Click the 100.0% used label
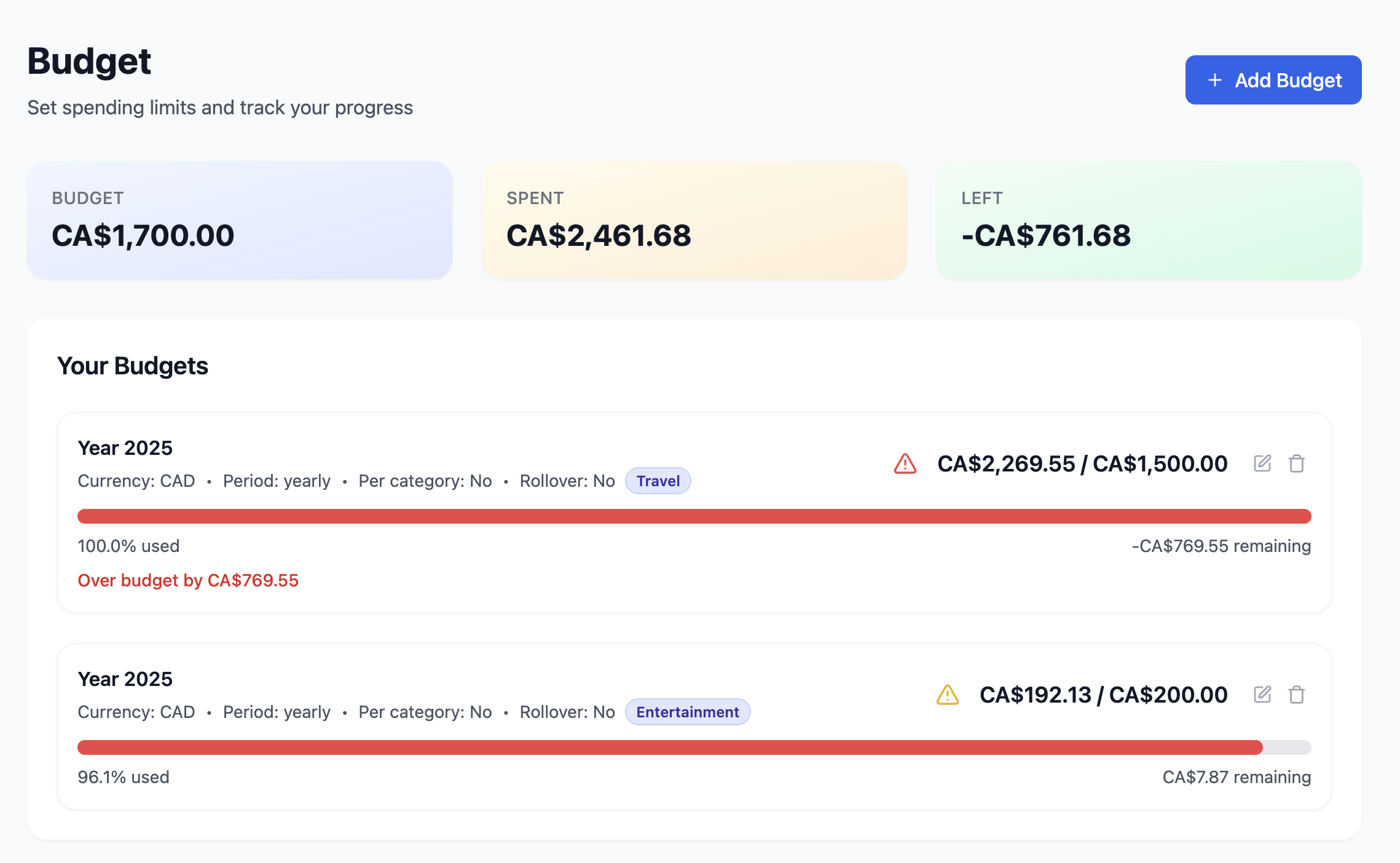Viewport: 1400px width, 863px height. tap(128, 545)
